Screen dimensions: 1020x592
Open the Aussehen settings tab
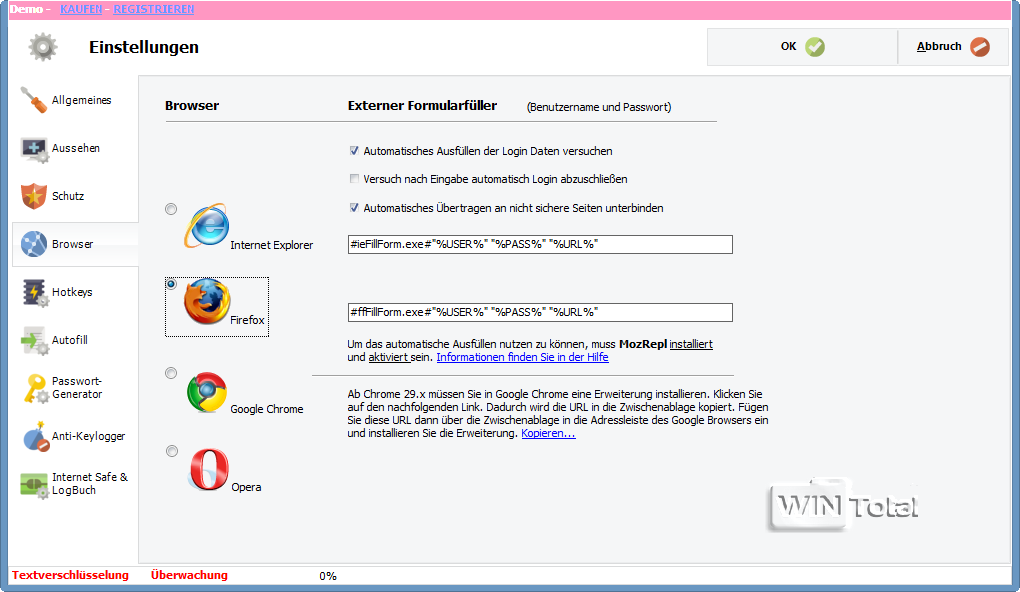(x=75, y=149)
